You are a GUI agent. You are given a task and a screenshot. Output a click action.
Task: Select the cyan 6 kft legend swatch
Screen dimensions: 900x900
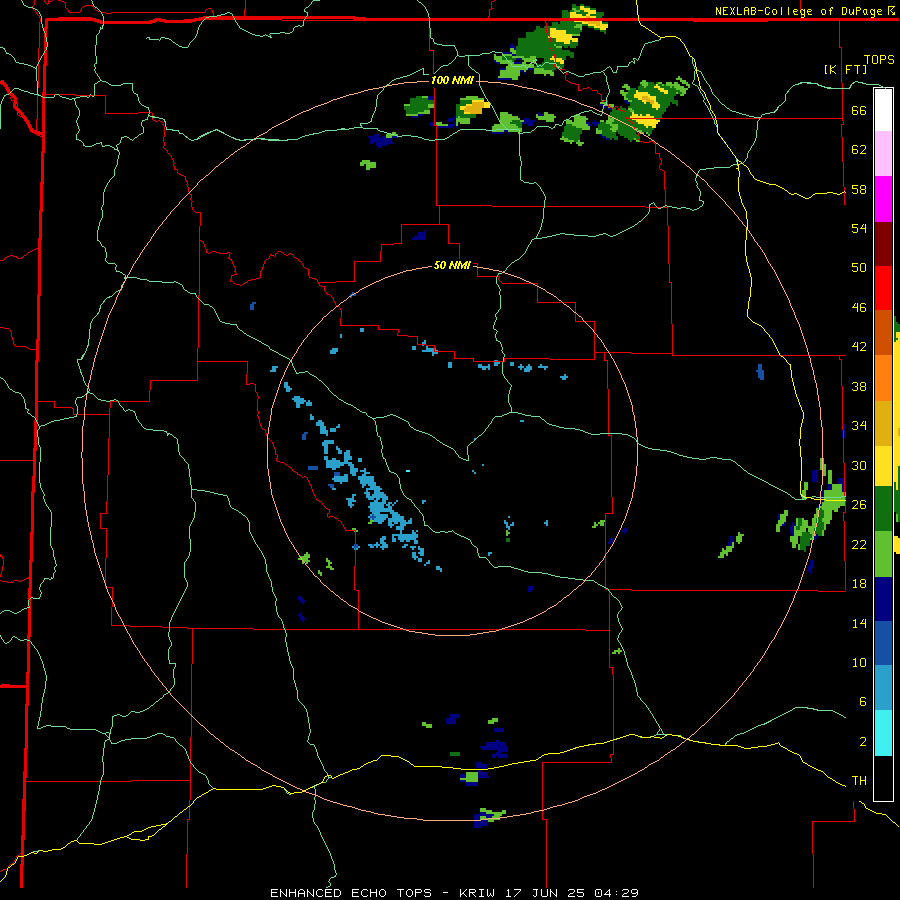[883, 733]
